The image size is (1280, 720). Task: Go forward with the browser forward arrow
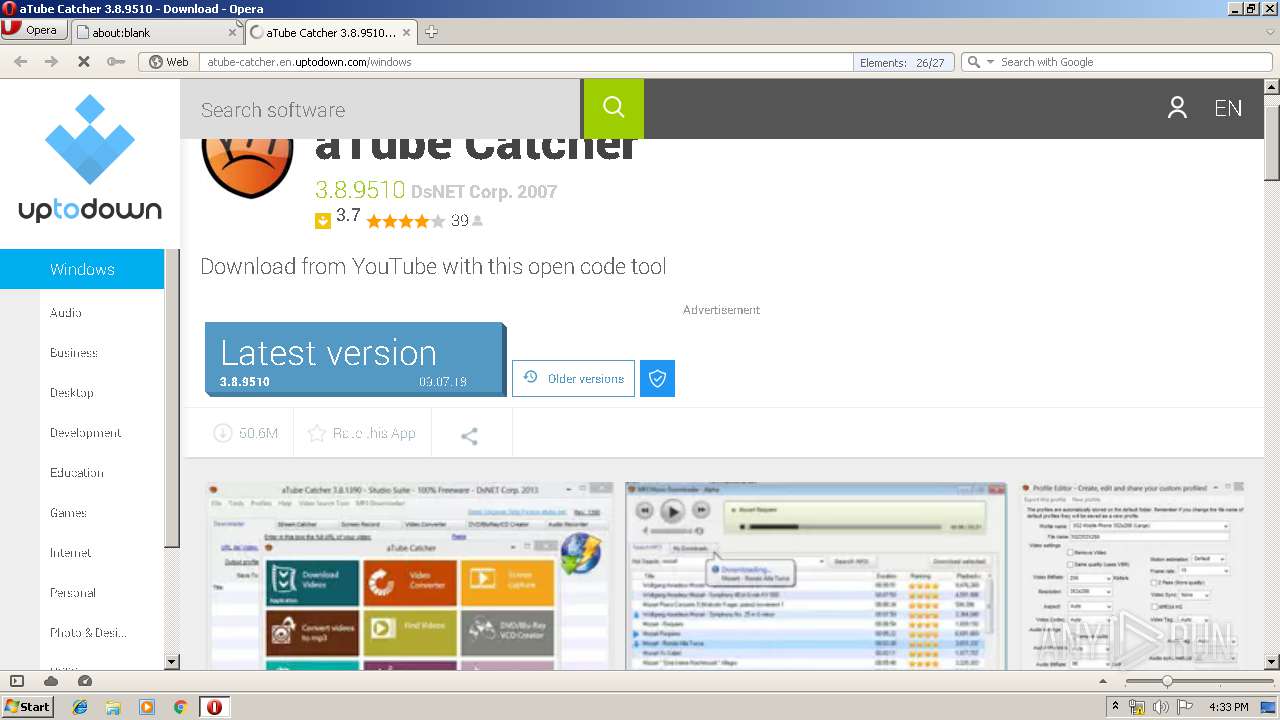(51, 62)
